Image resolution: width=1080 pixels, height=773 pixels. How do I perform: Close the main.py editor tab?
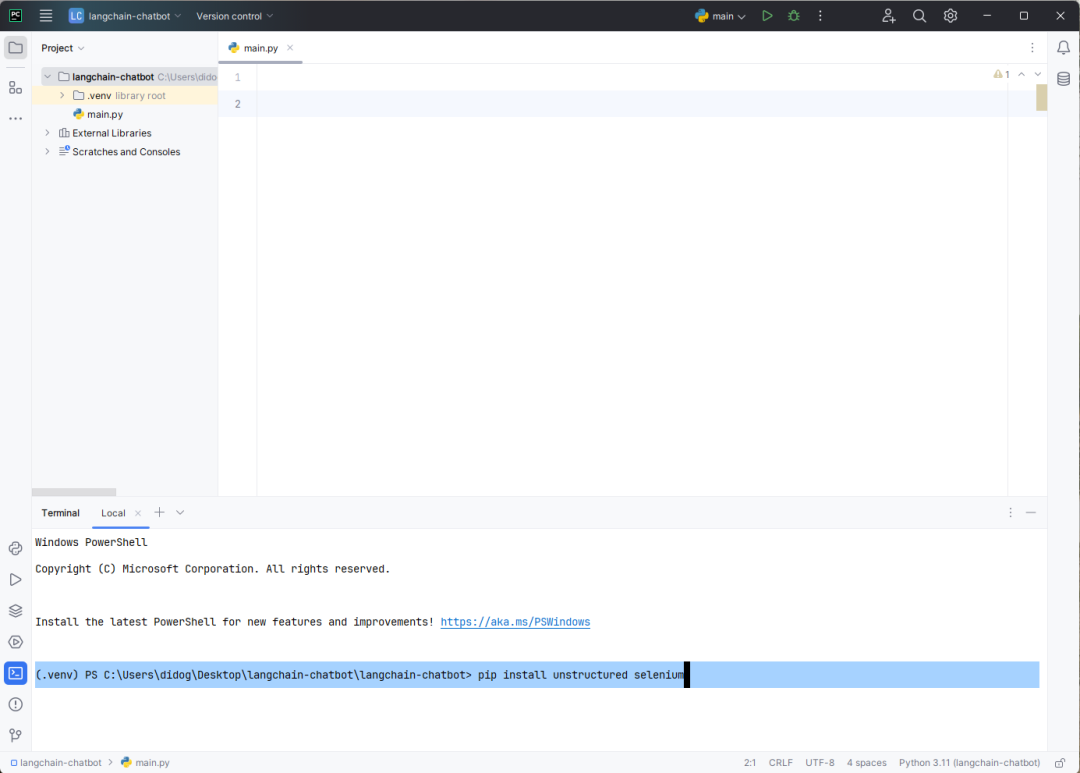coord(290,48)
